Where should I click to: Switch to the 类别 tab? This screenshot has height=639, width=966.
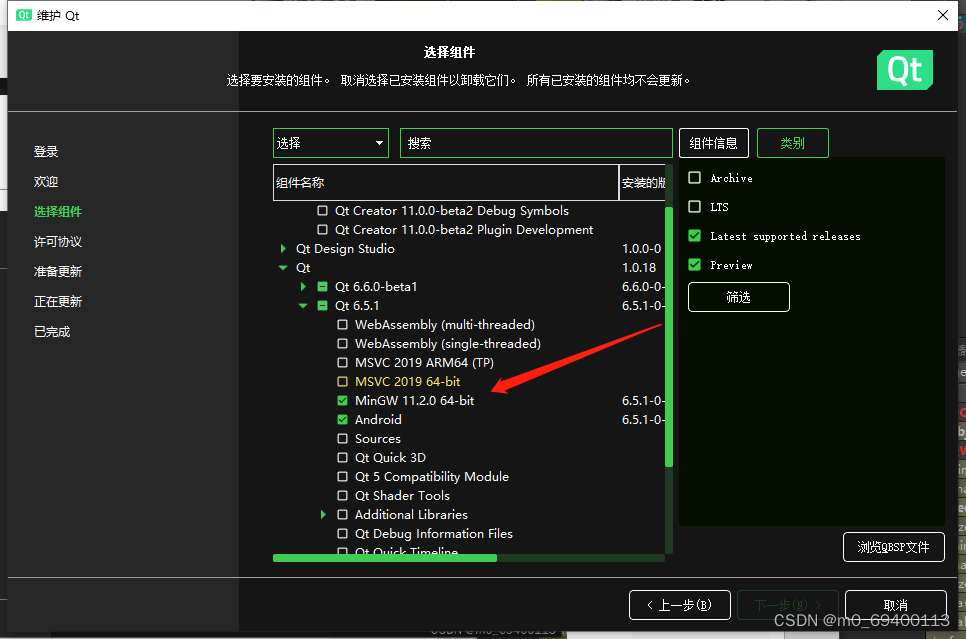pyautogui.click(x=792, y=142)
